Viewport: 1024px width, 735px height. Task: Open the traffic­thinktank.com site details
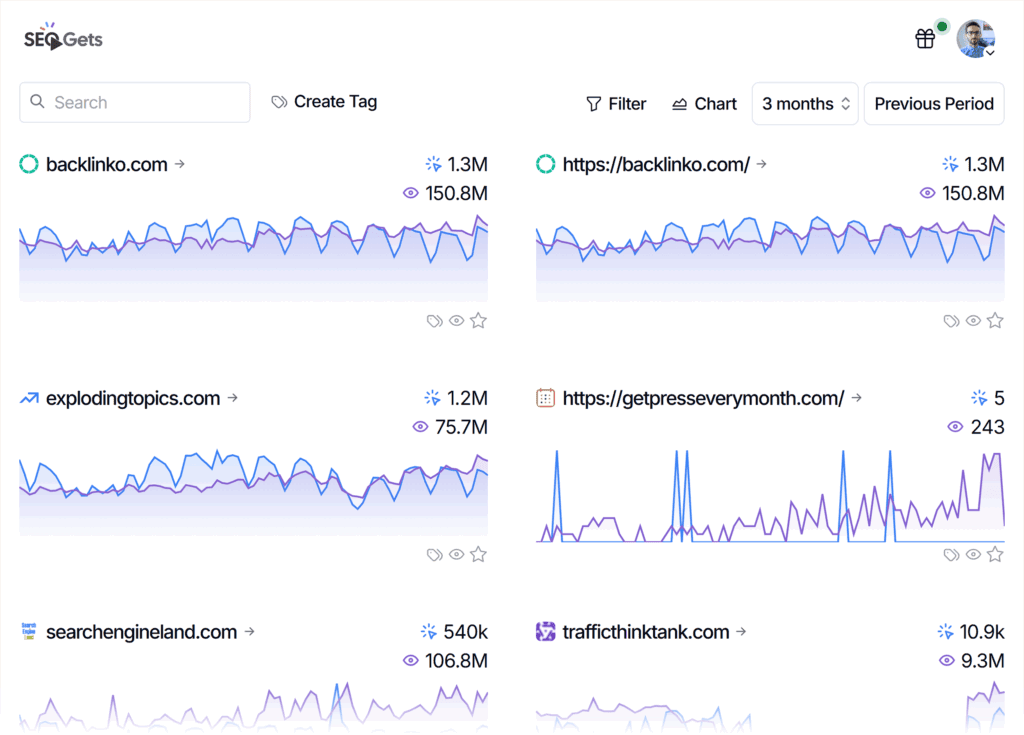(x=646, y=632)
